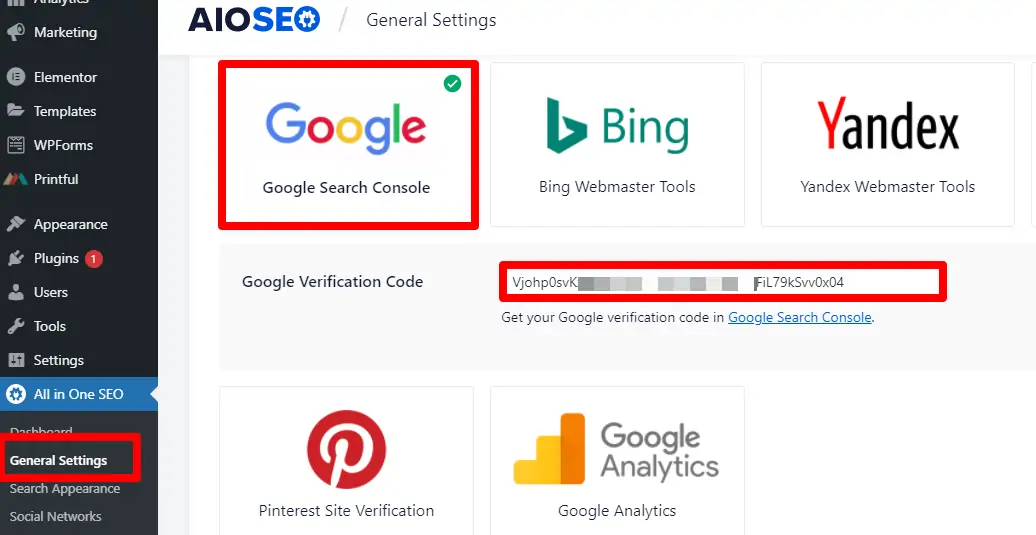Select the Yandex Webmaster Tools card
The height and width of the screenshot is (535, 1036).
pyautogui.click(x=887, y=145)
